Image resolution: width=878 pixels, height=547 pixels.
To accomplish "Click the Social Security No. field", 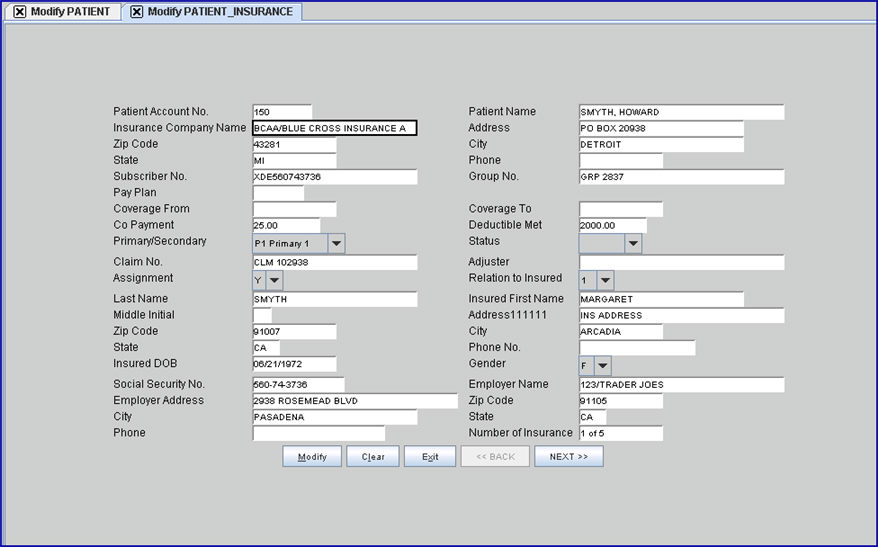I will coord(298,385).
